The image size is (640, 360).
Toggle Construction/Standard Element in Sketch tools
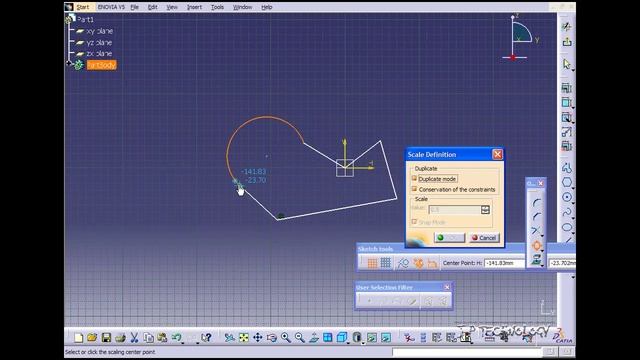coord(403,263)
